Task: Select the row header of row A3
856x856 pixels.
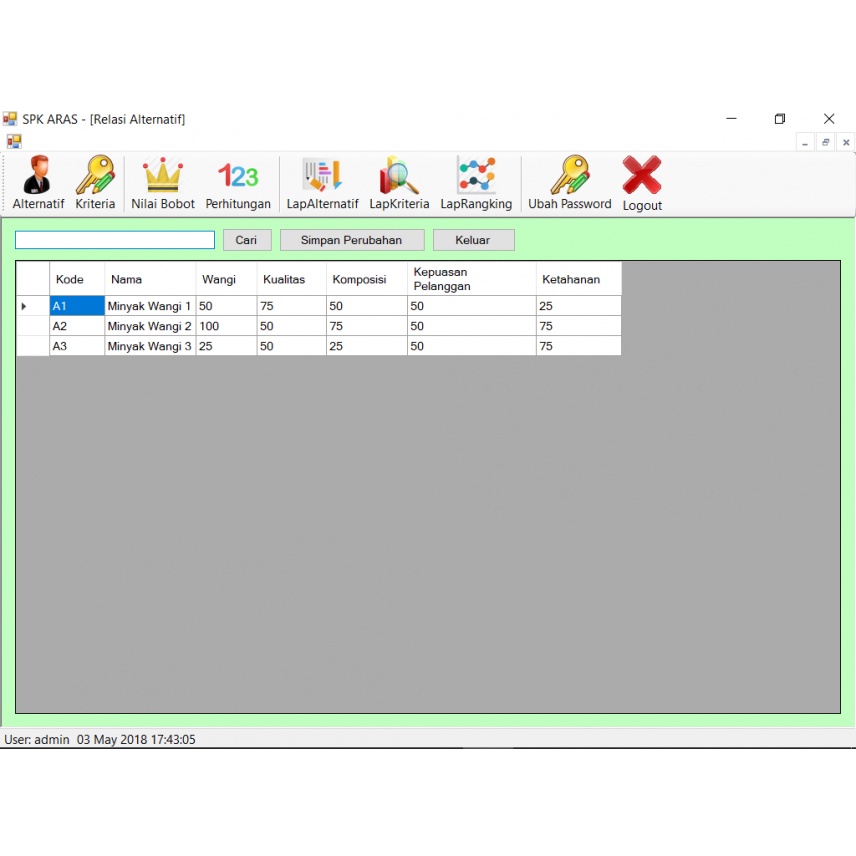Action: tap(33, 346)
